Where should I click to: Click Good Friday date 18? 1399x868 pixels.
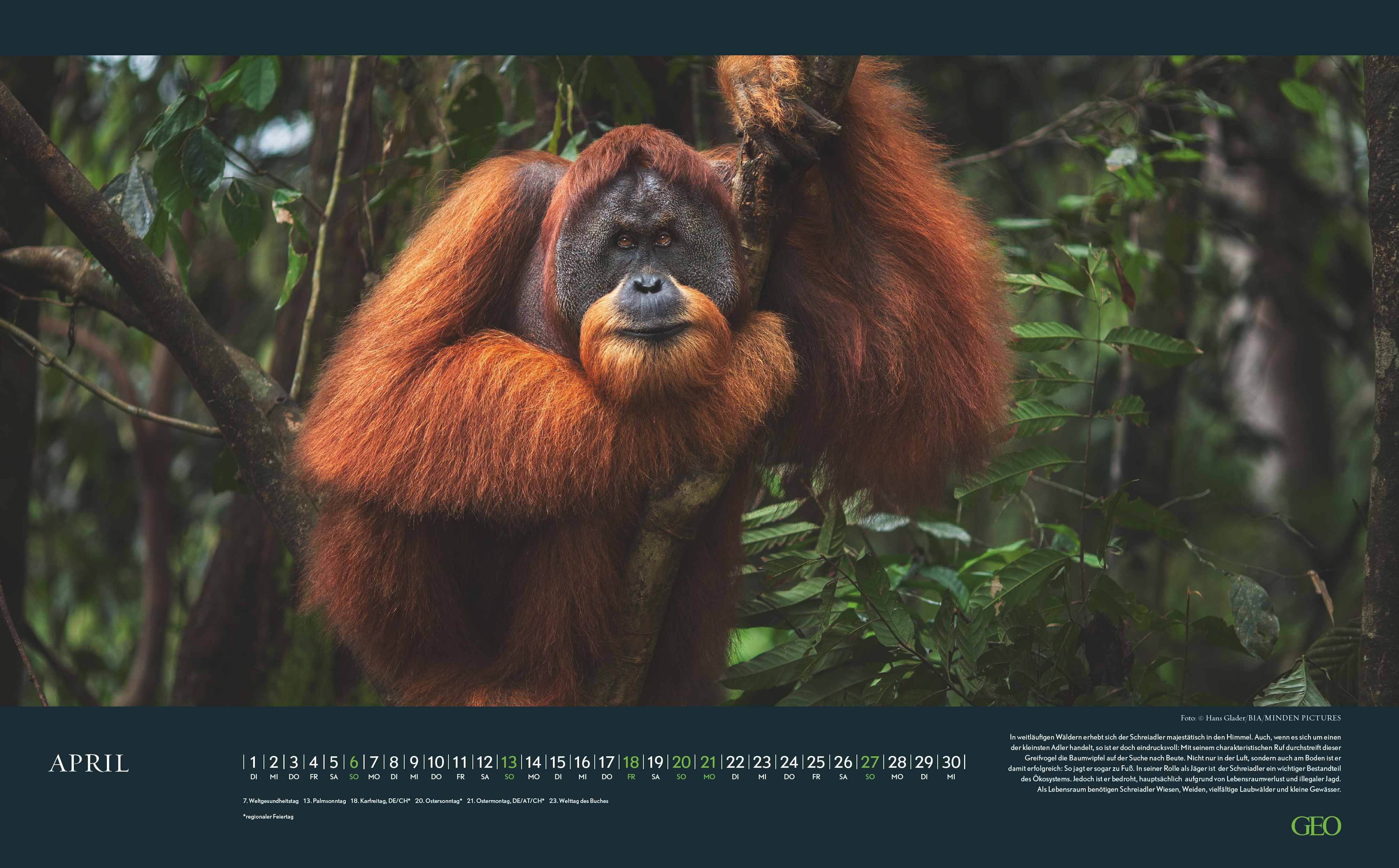point(631,762)
